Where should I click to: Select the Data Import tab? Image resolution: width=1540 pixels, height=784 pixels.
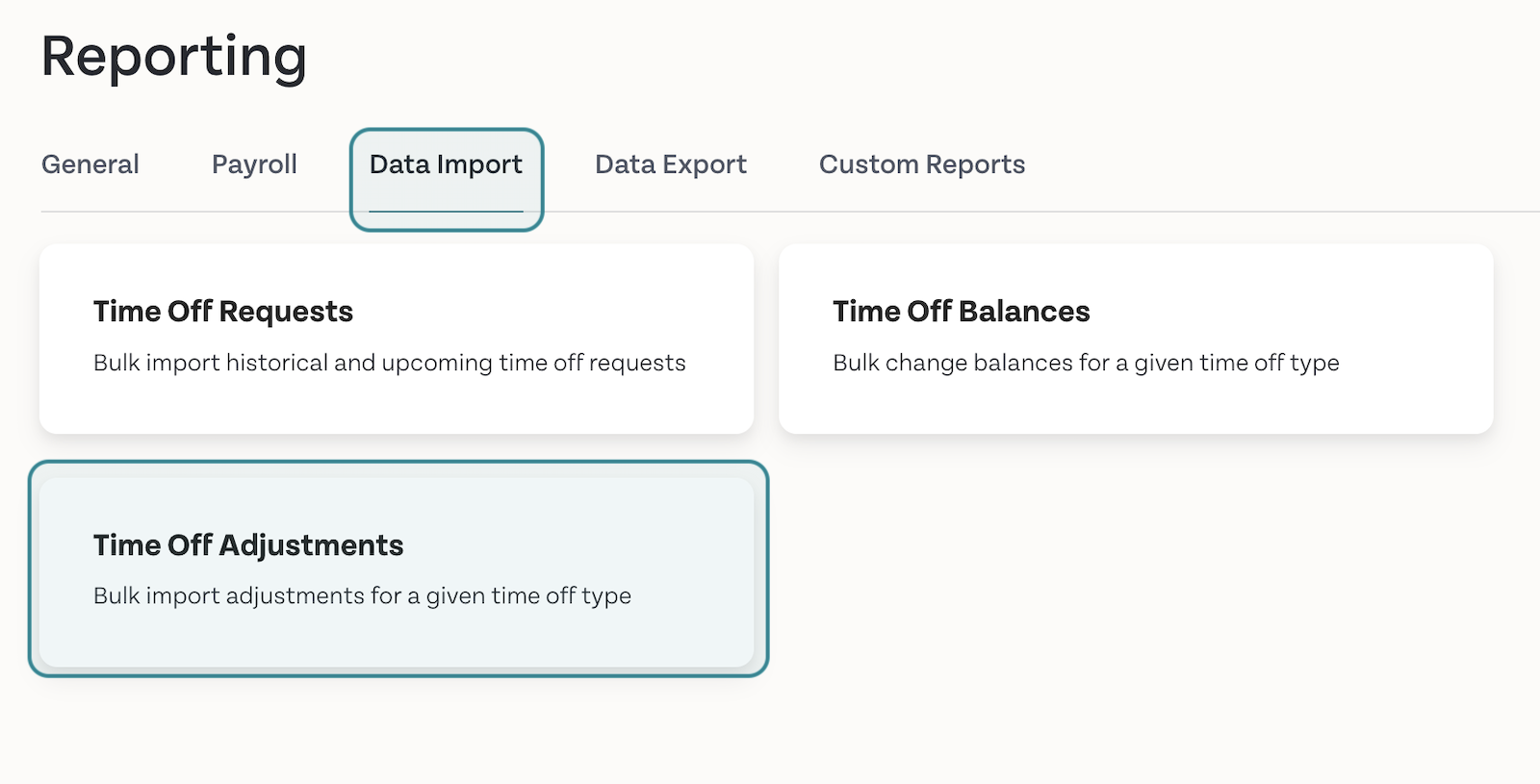tap(446, 164)
